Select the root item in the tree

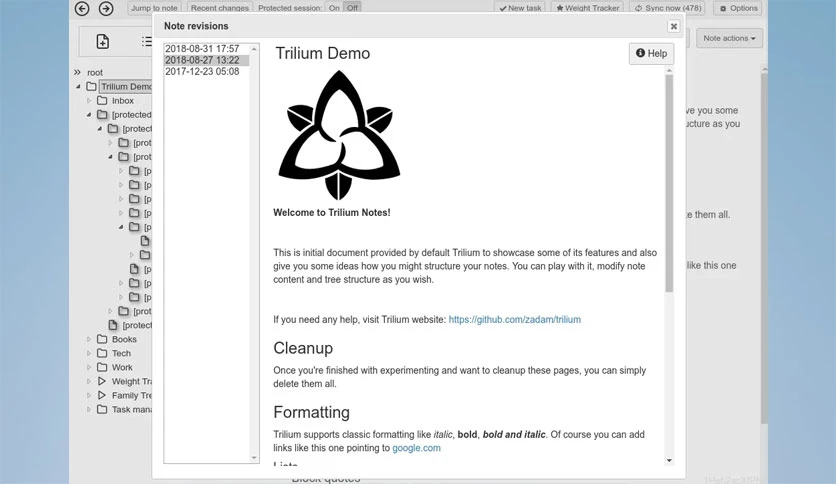coord(95,72)
